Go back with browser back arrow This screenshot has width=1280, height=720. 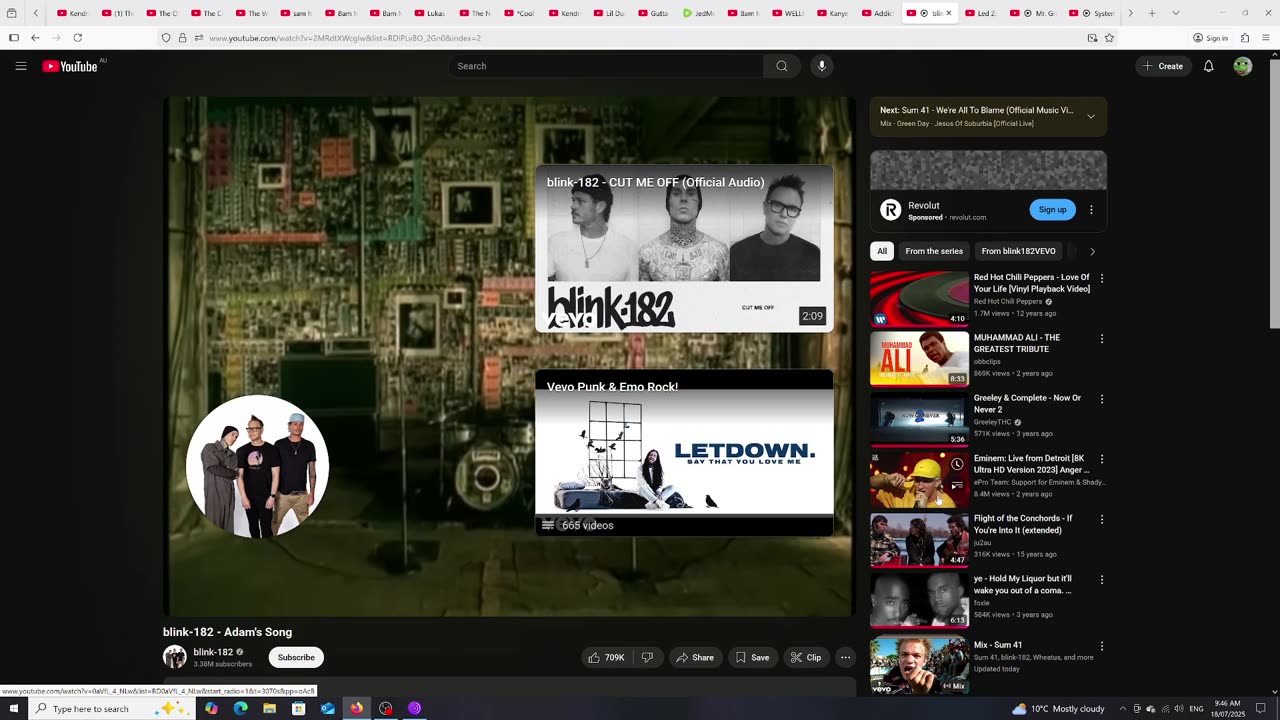pos(35,38)
